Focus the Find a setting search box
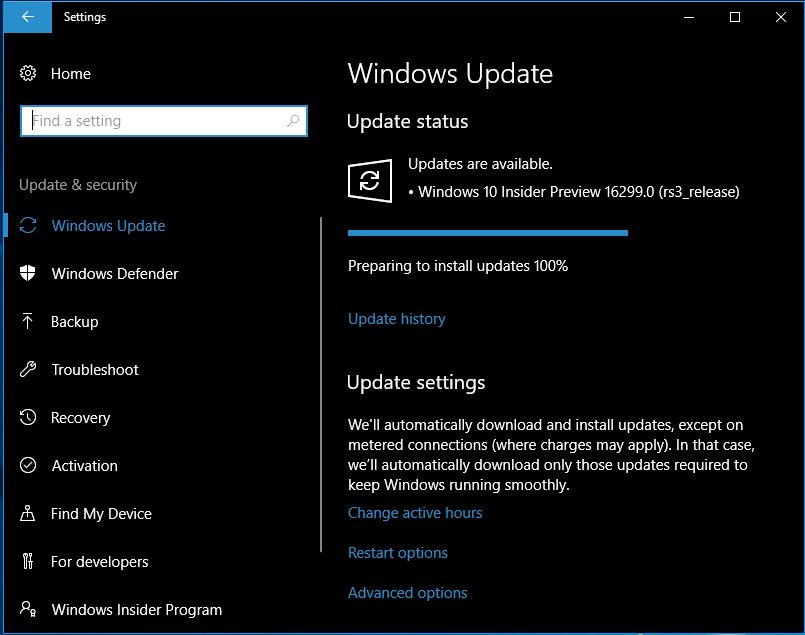The width and height of the screenshot is (805, 635). [x=164, y=121]
